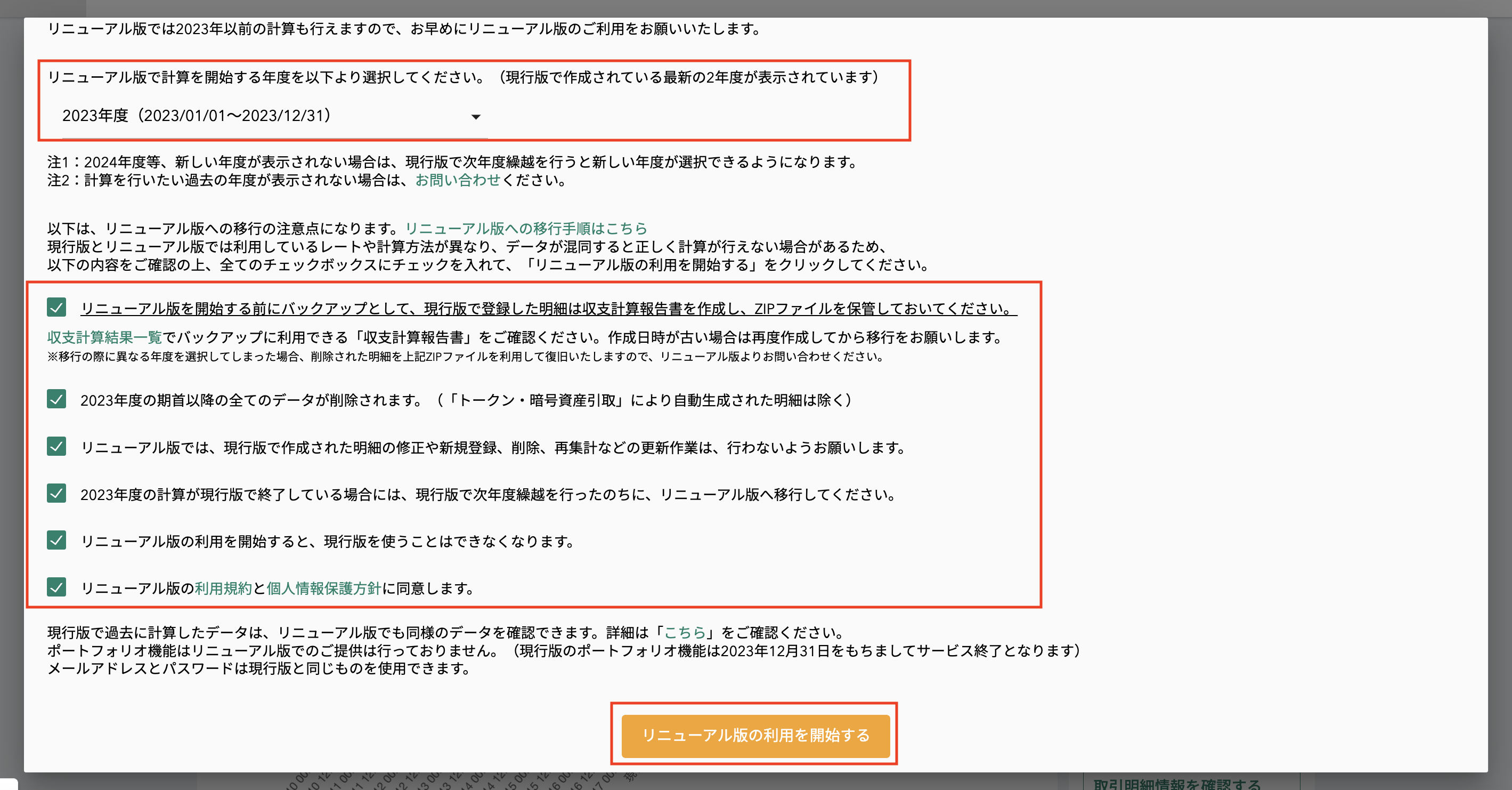
Task: Open the お問い合わせ link
Action: click(458, 180)
